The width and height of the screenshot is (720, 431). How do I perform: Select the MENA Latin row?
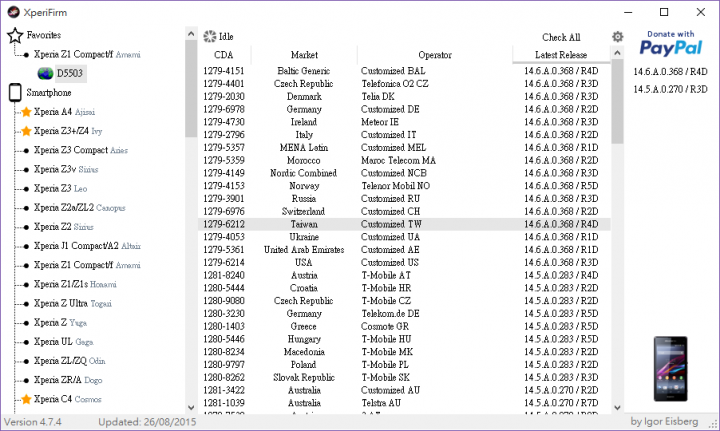coord(404,148)
